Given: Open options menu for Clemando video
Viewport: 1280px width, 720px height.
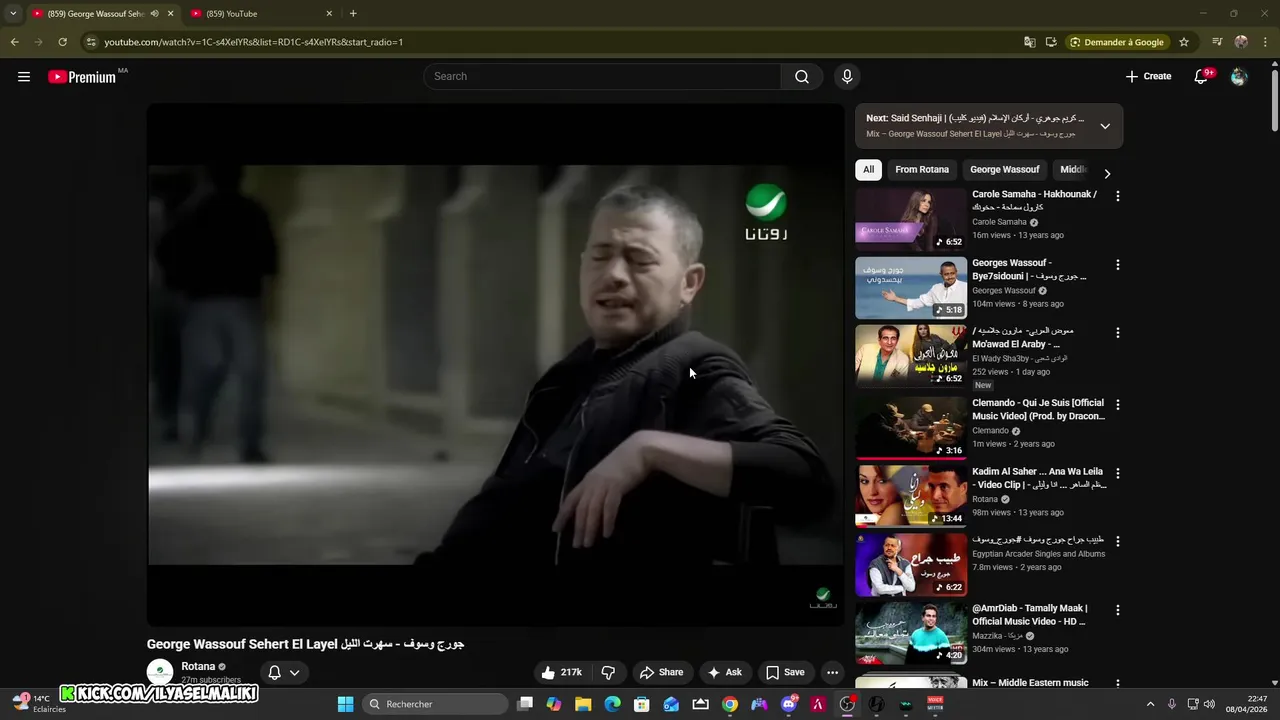Looking at the screenshot, I should coord(1118,405).
